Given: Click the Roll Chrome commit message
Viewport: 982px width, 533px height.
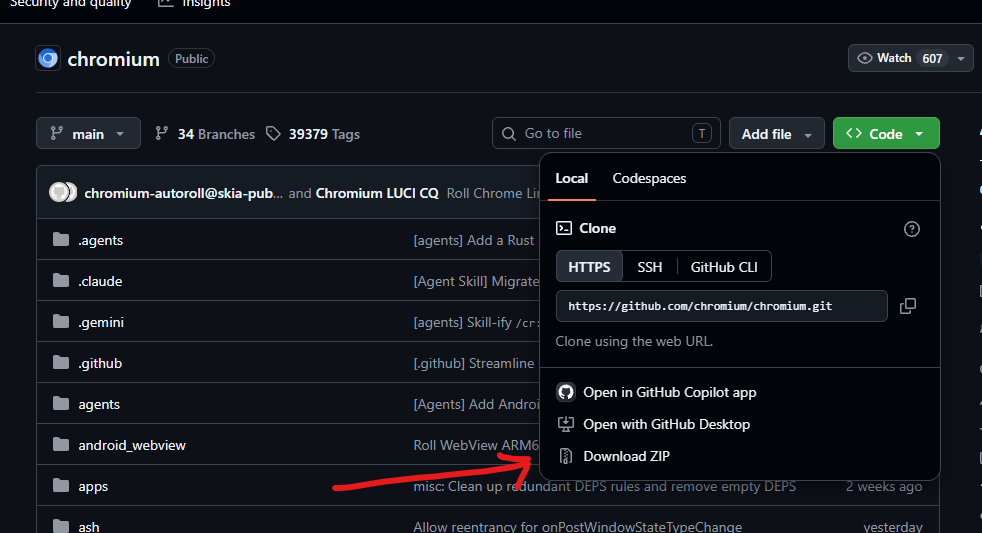Looking at the screenshot, I should click(493, 193).
